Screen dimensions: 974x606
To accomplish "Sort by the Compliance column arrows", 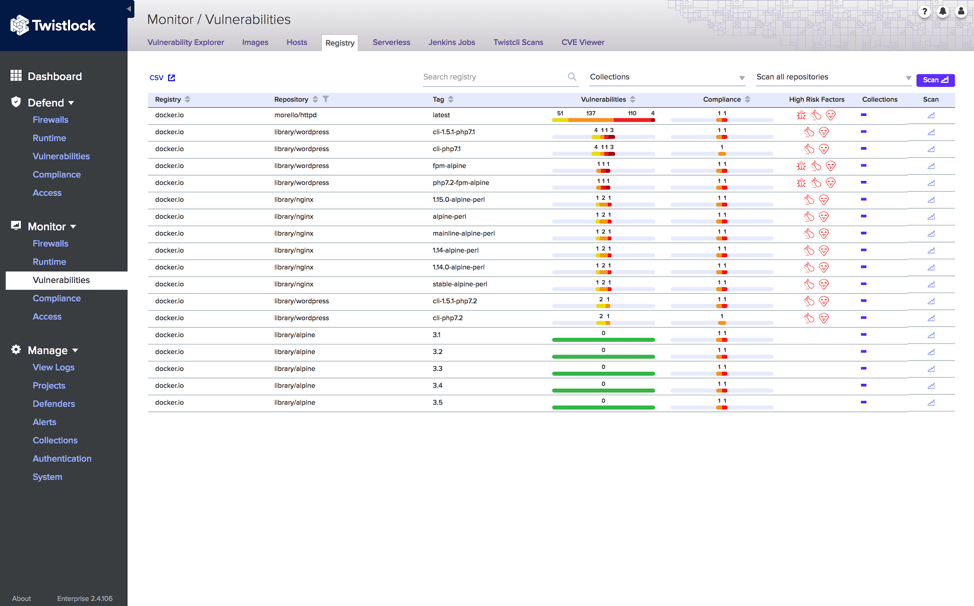I will 749,99.
